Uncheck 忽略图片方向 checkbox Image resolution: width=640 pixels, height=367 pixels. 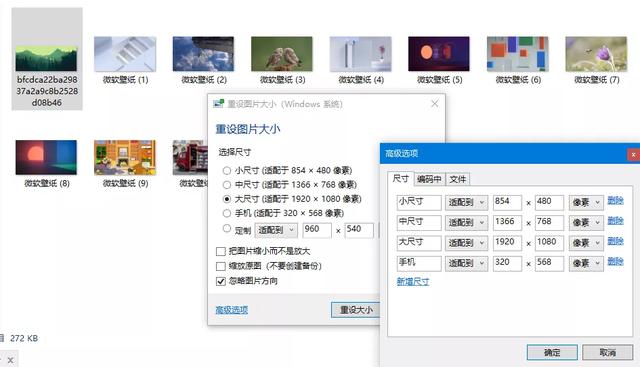click(x=221, y=281)
